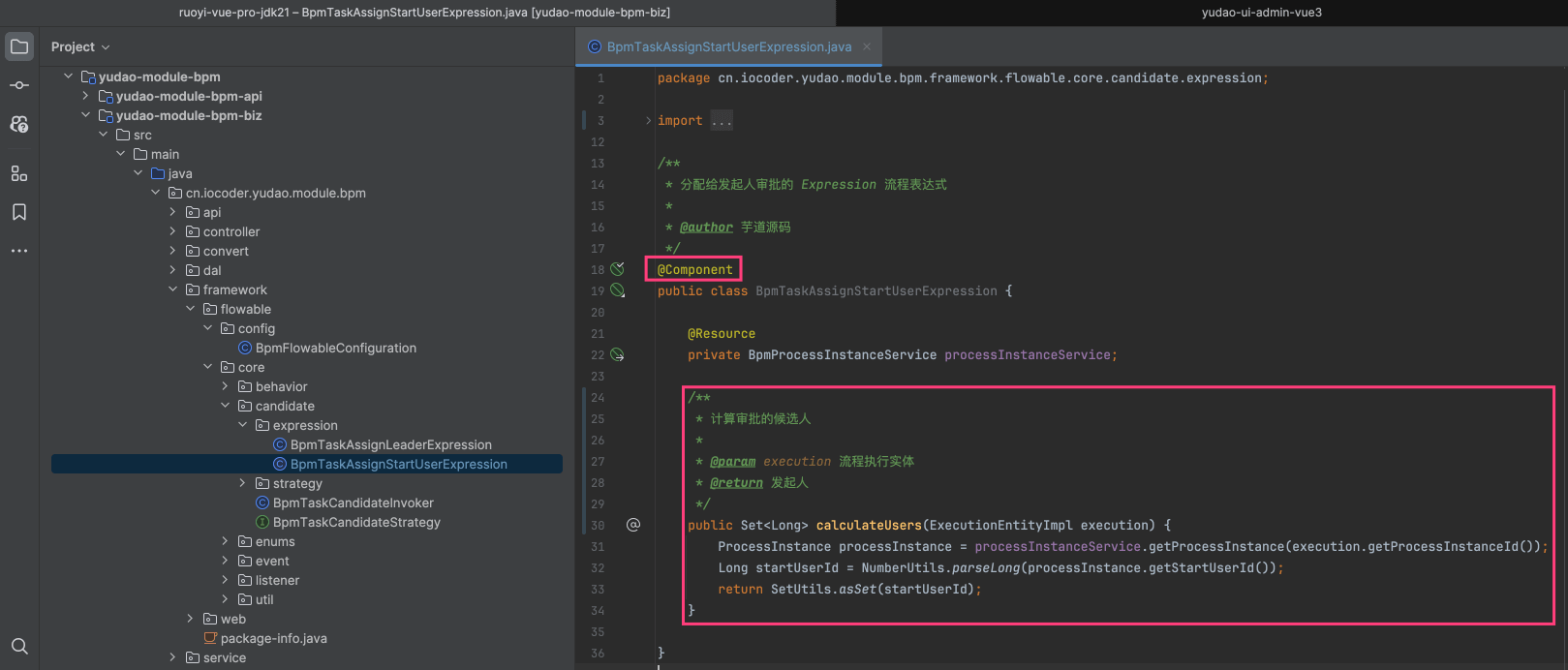Collapse the yudao-module-bpm-biz module
The image size is (1568, 670).
[85, 115]
